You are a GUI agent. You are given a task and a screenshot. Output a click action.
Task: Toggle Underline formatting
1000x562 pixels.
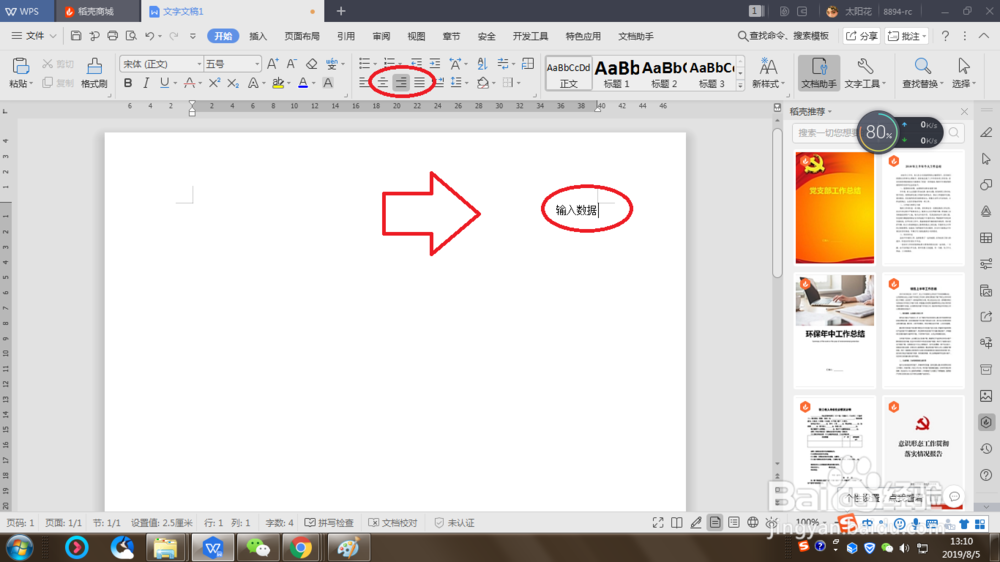tap(164, 83)
